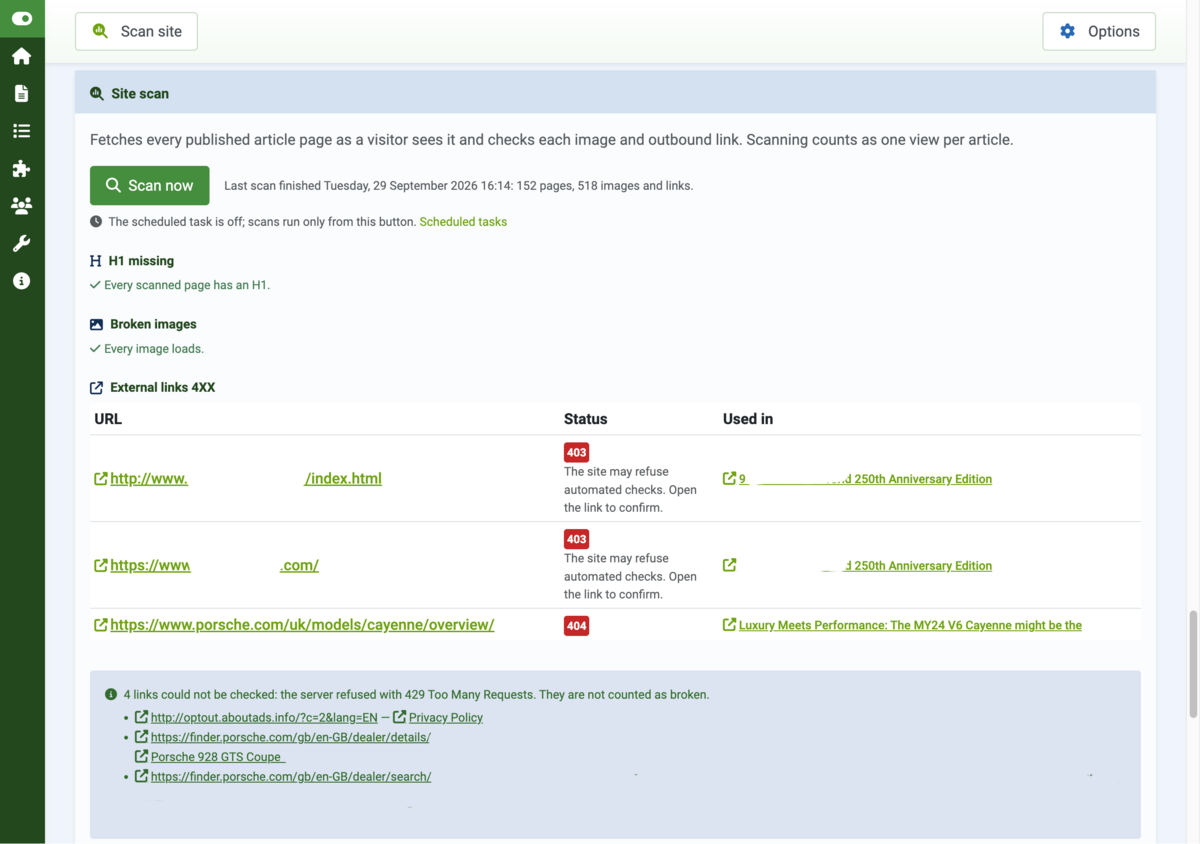Click the page vertical scrollbar
1200x844 pixels.
(1192, 664)
